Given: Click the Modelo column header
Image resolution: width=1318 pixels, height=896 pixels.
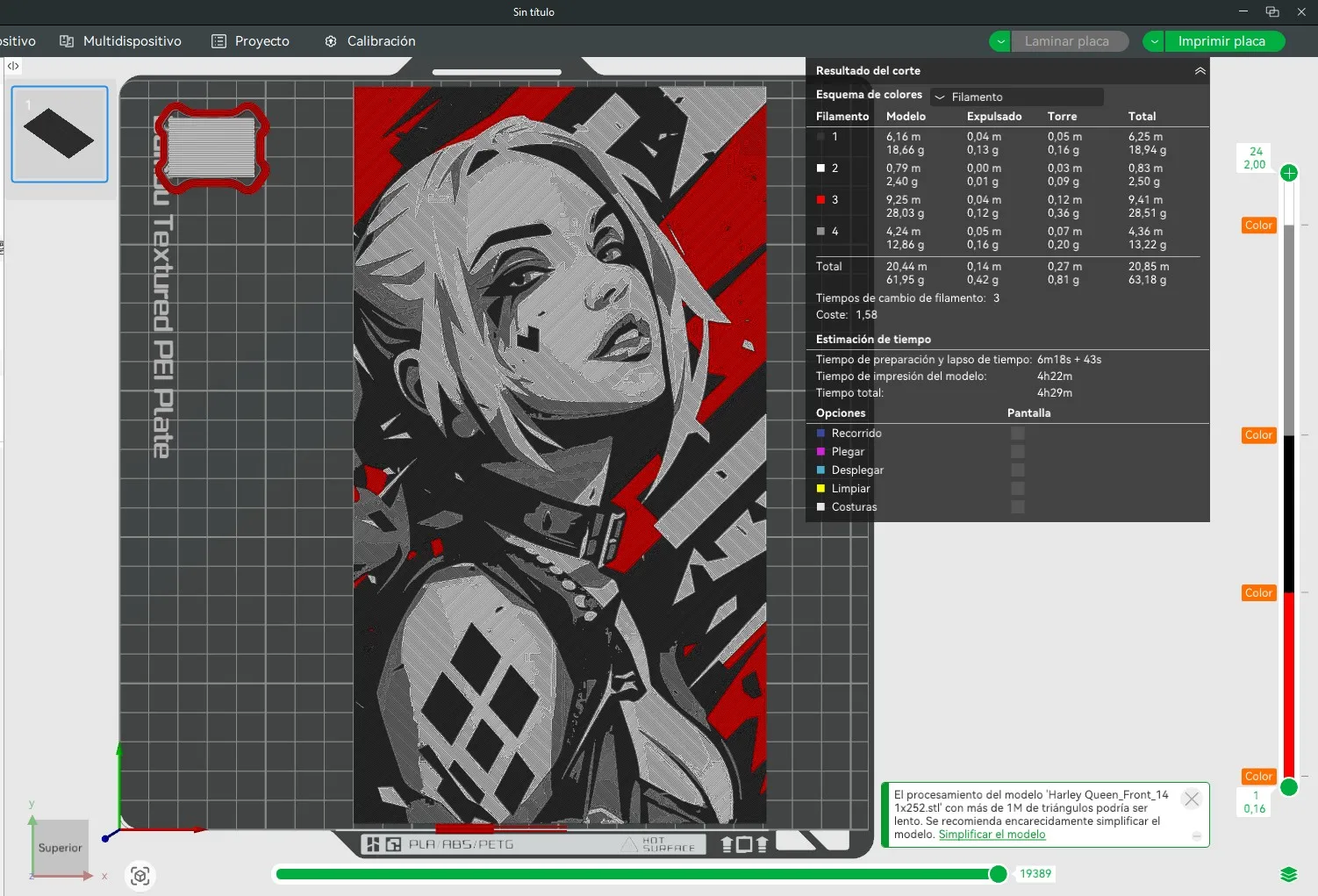Looking at the screenshot, I should (x=906, y=116).
